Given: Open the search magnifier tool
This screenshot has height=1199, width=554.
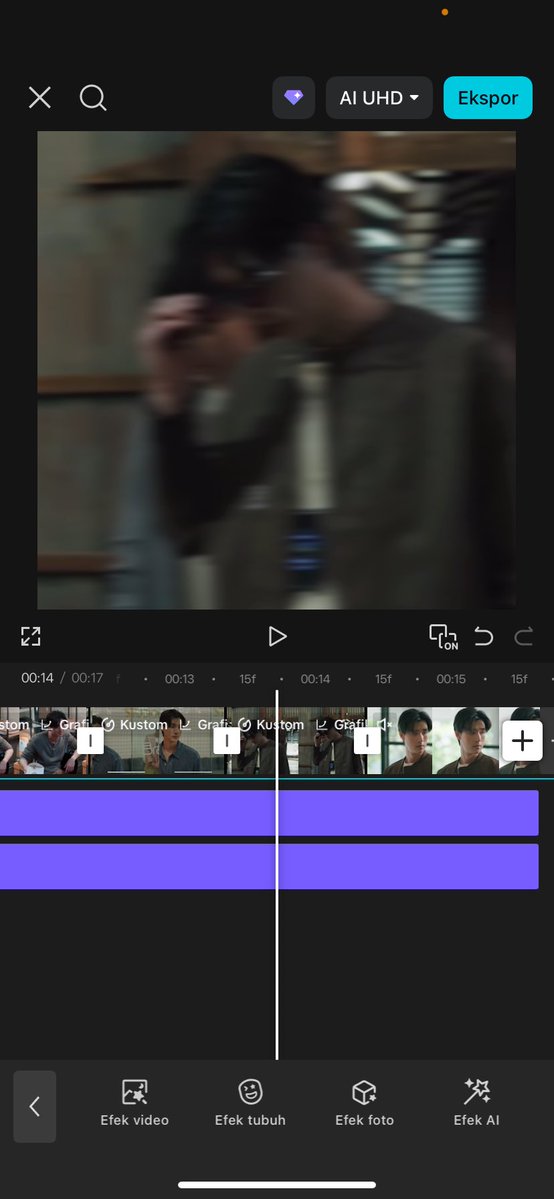Looking at the screenshot, I should pos(93,98).
